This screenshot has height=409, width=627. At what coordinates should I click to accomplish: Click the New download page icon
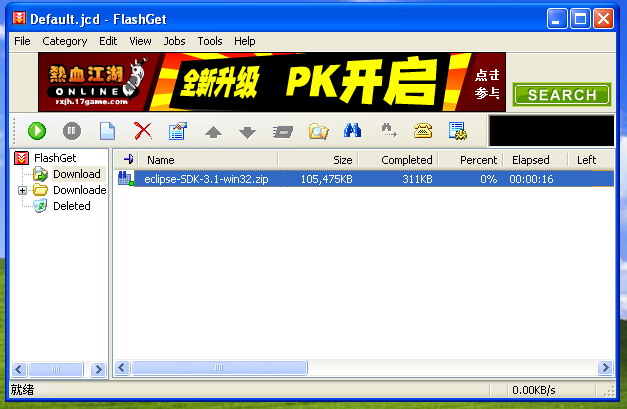tap(107, 131)
